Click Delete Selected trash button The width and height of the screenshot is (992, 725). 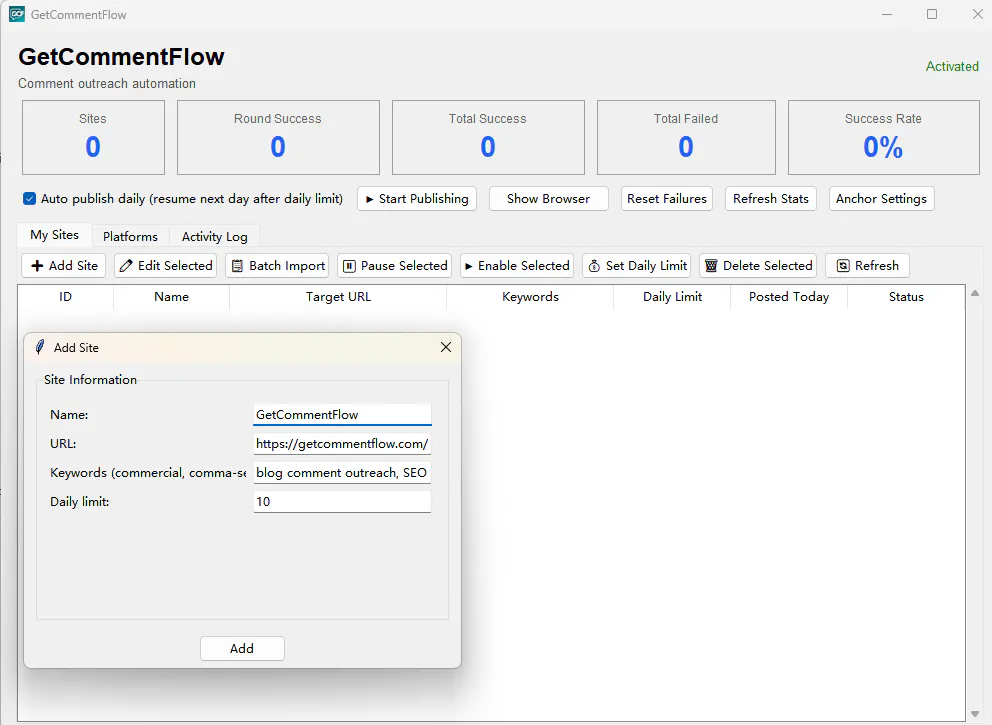tap(758, 266)
